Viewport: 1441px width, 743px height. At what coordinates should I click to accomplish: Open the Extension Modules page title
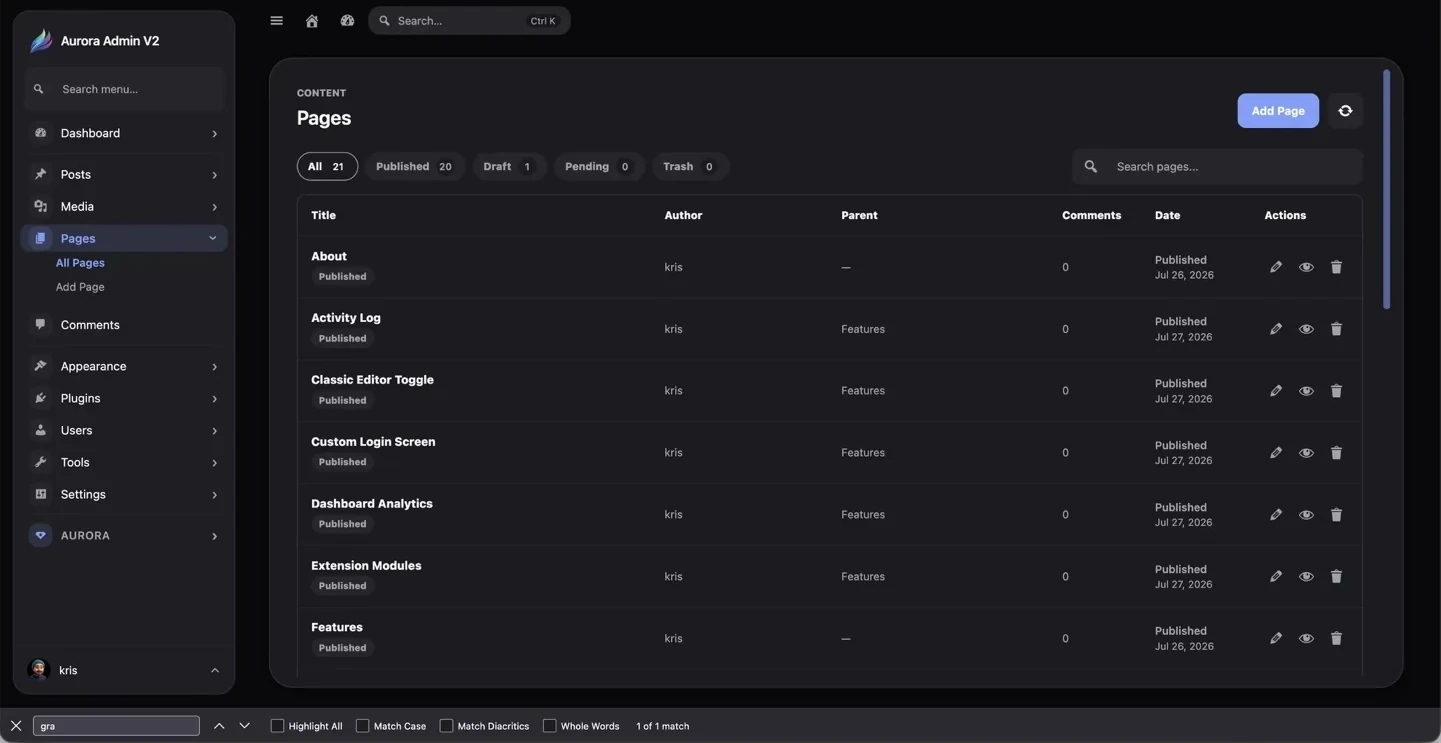click(366, 565)
